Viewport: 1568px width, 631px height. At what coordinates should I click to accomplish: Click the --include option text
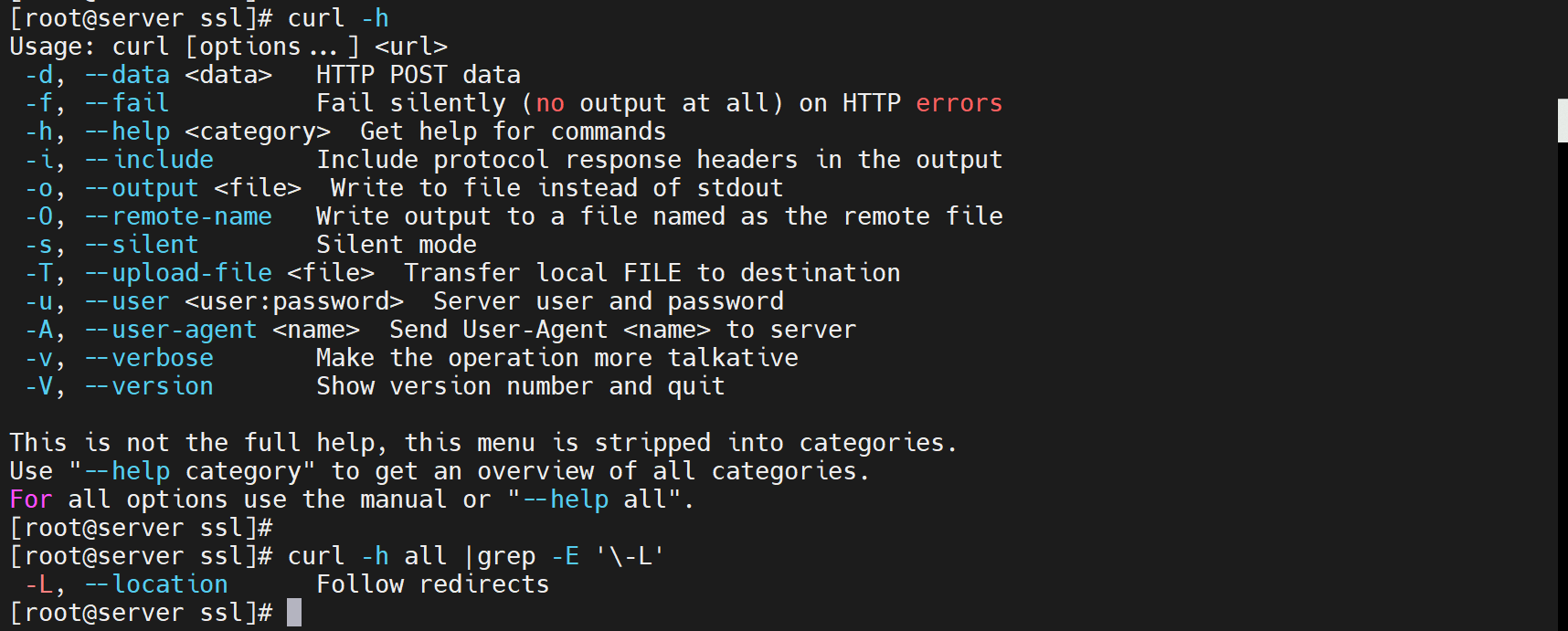(150, 160)
